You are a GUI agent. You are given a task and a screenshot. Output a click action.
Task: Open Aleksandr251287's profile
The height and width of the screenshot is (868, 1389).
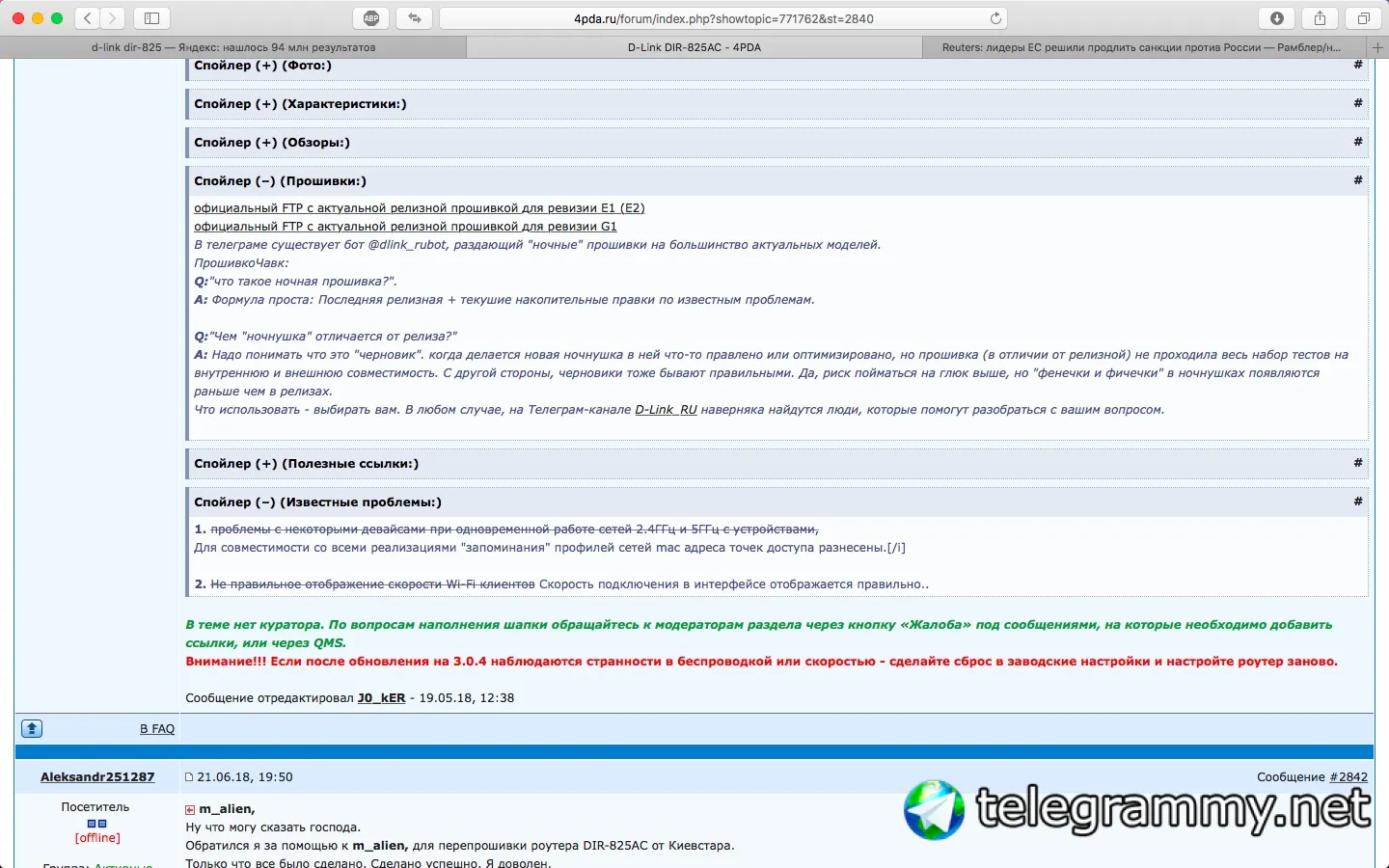pos(97,777)
